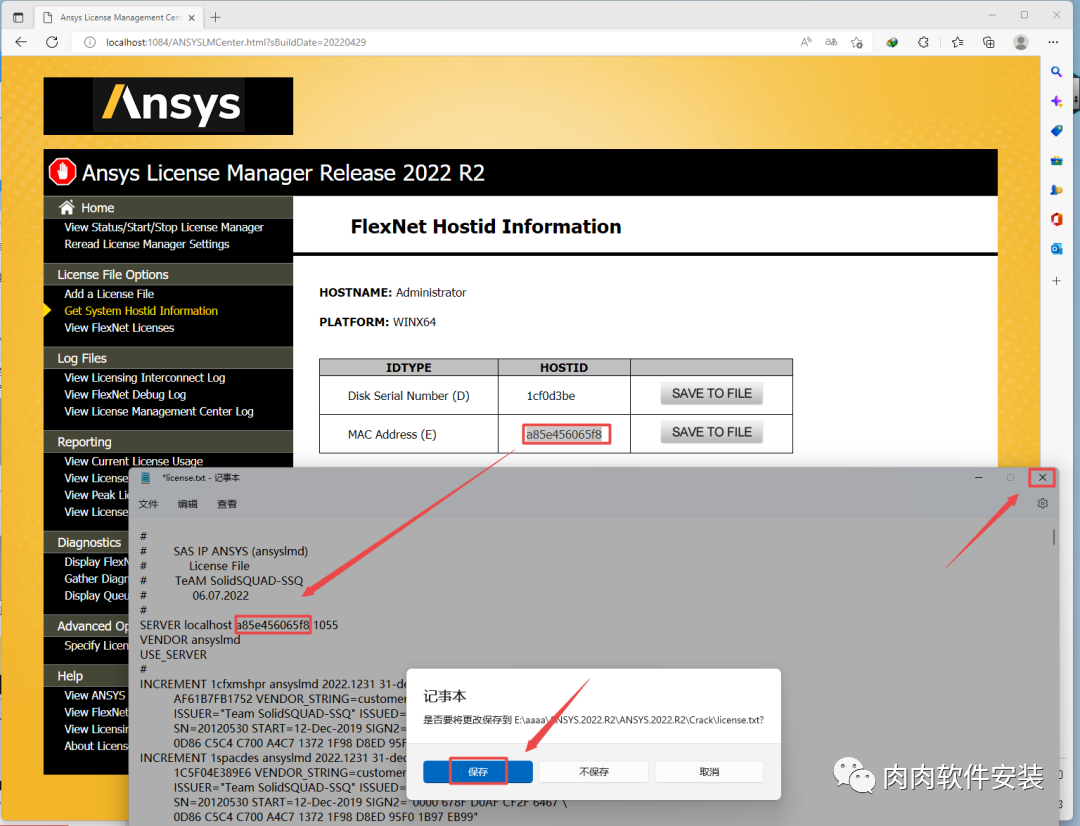The image size is (1080, 826).
Task: Click 保存 to save license.txt
Action: [x=478, y=772]
